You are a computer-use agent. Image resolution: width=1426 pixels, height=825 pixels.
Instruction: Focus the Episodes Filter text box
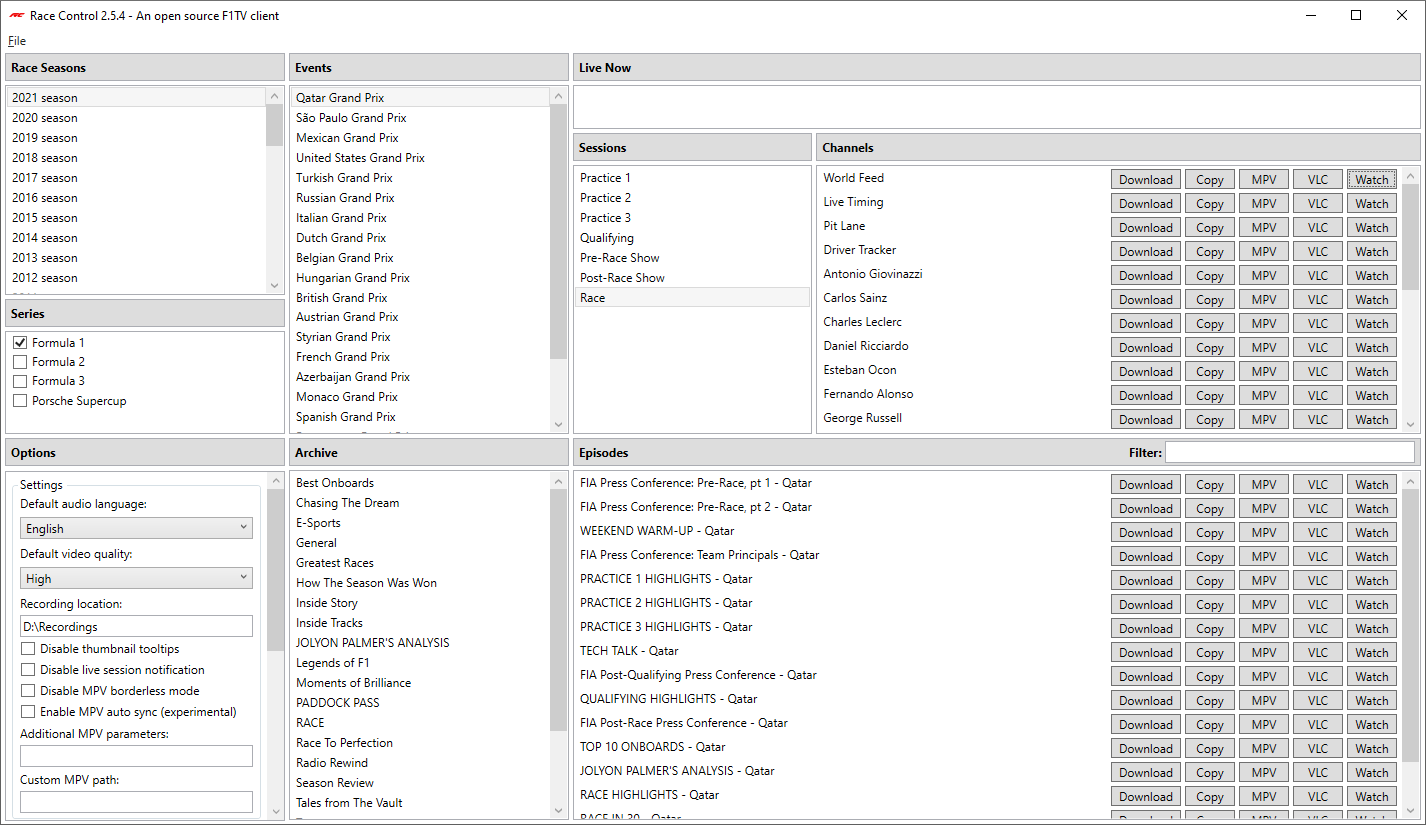pyautogui.click(x=1290, y=452)
